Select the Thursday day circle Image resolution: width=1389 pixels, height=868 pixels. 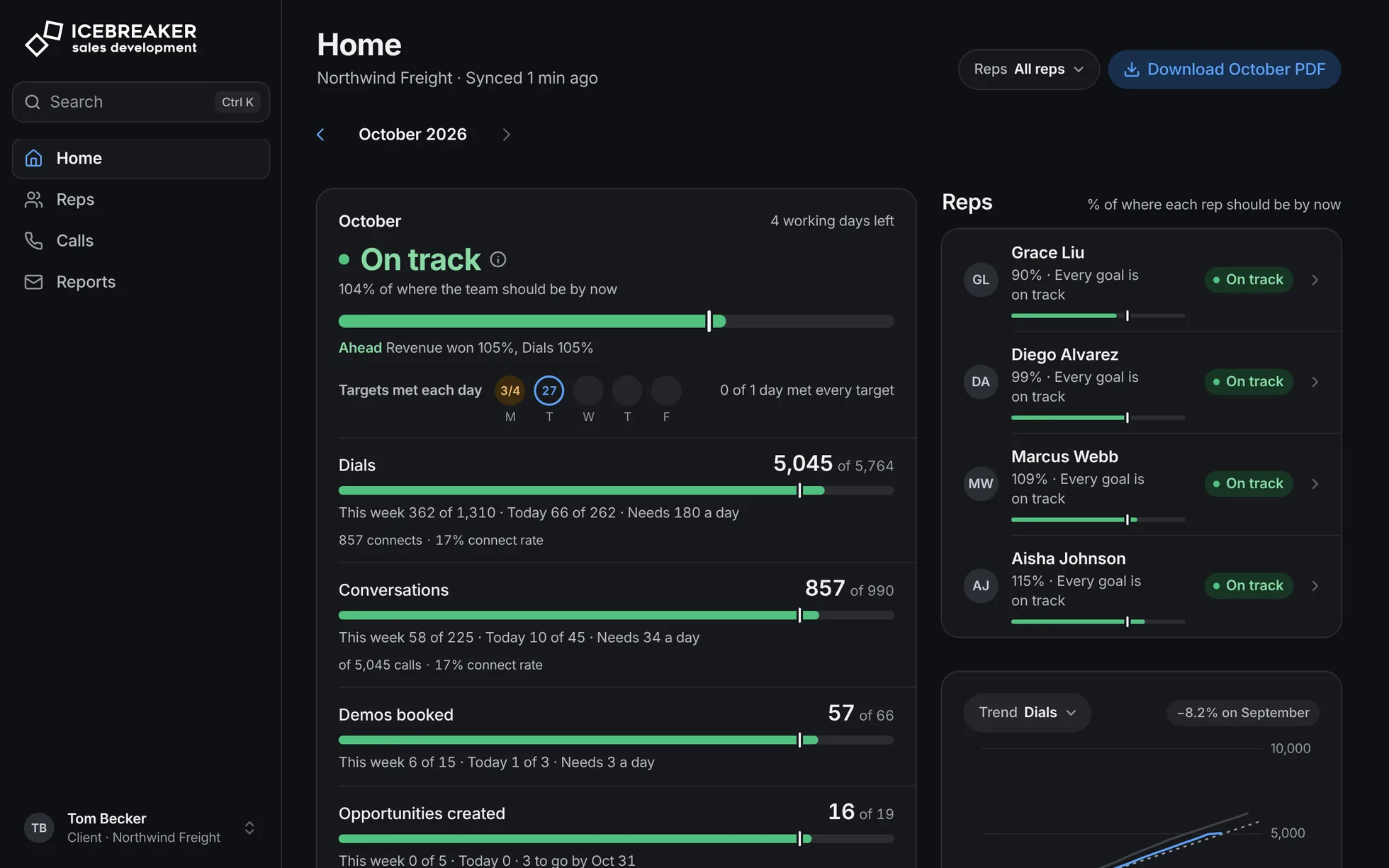[627, 390]
